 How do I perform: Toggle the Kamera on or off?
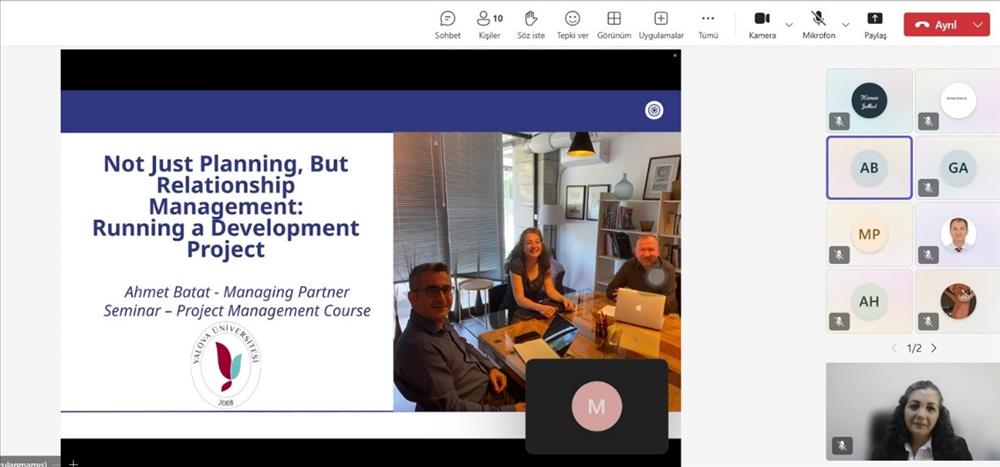(762, 25)
